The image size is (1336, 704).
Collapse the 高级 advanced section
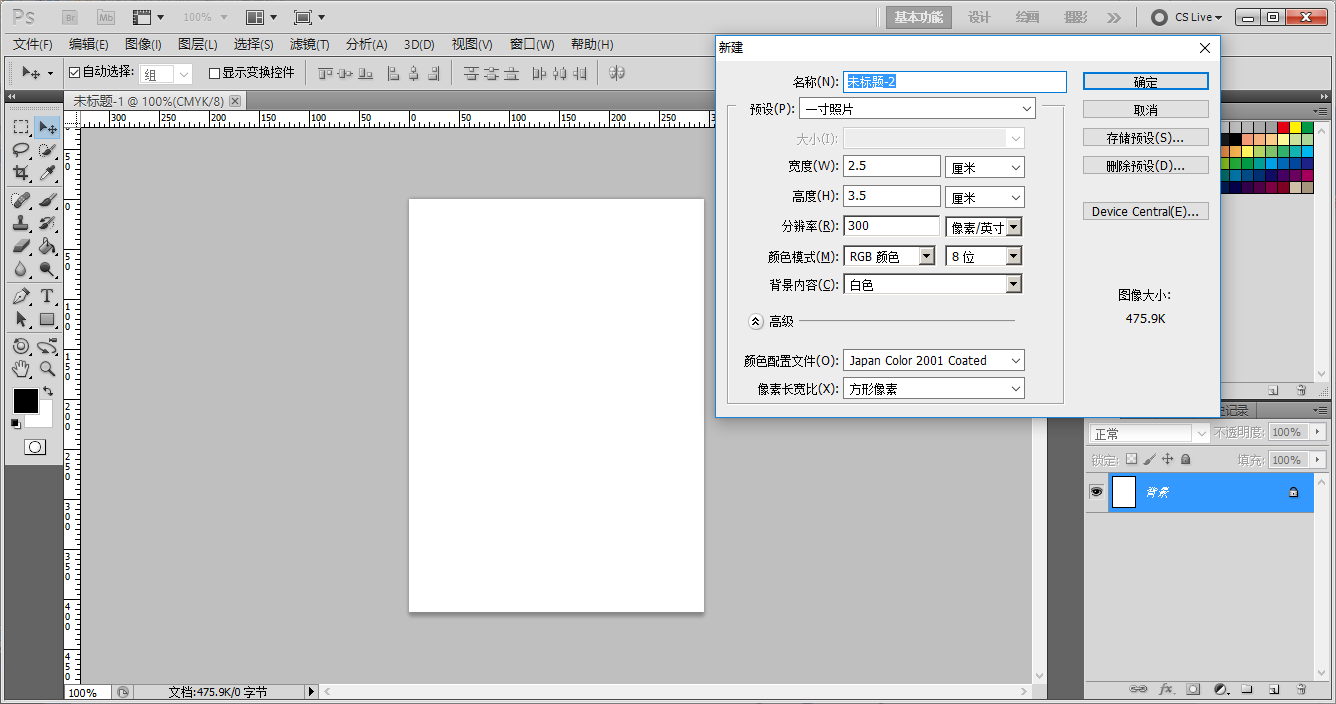(x=756, y=321)
